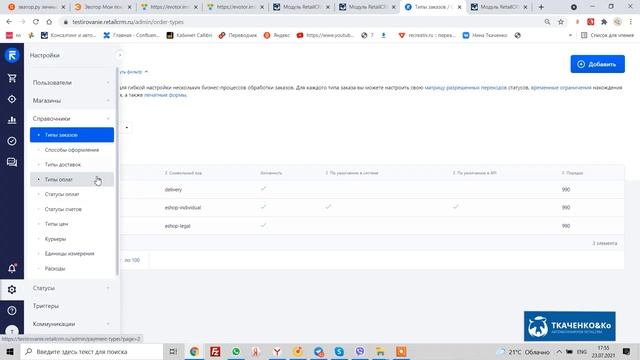This screenshot has height=360, width=640.
Task: Open FileZilla from the taskbar
Action: (x=215, y=351)
